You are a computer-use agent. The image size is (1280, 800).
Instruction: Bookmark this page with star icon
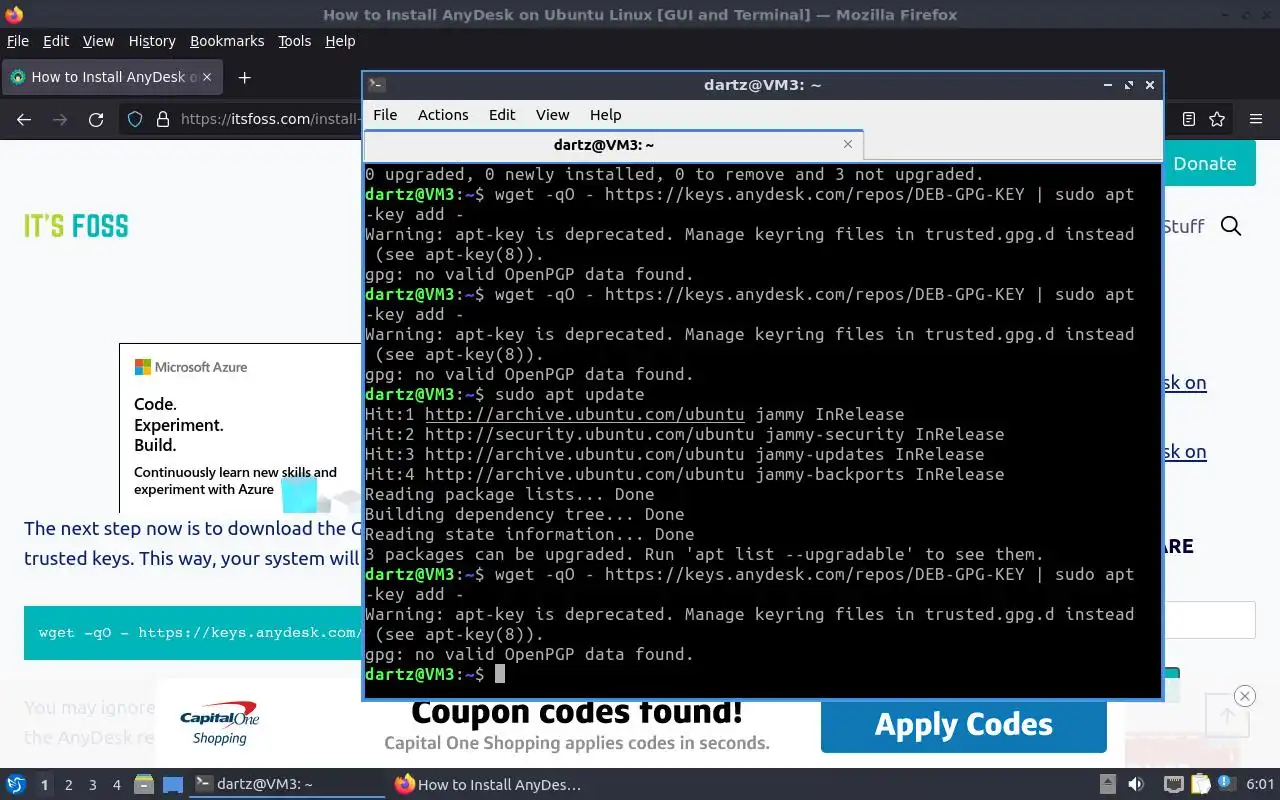click(1217, 119)
